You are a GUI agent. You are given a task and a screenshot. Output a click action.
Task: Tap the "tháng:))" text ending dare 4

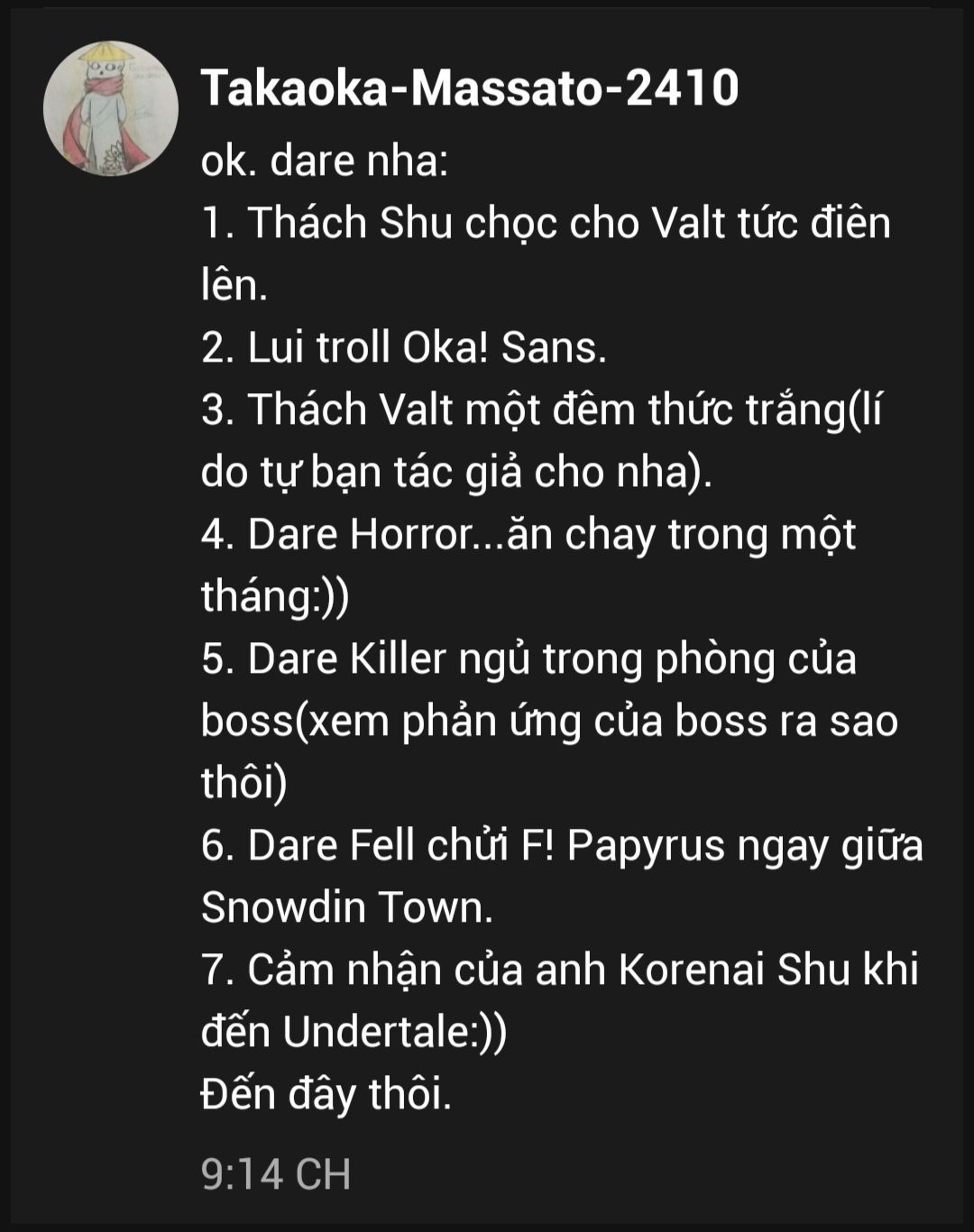click(275, 596)
